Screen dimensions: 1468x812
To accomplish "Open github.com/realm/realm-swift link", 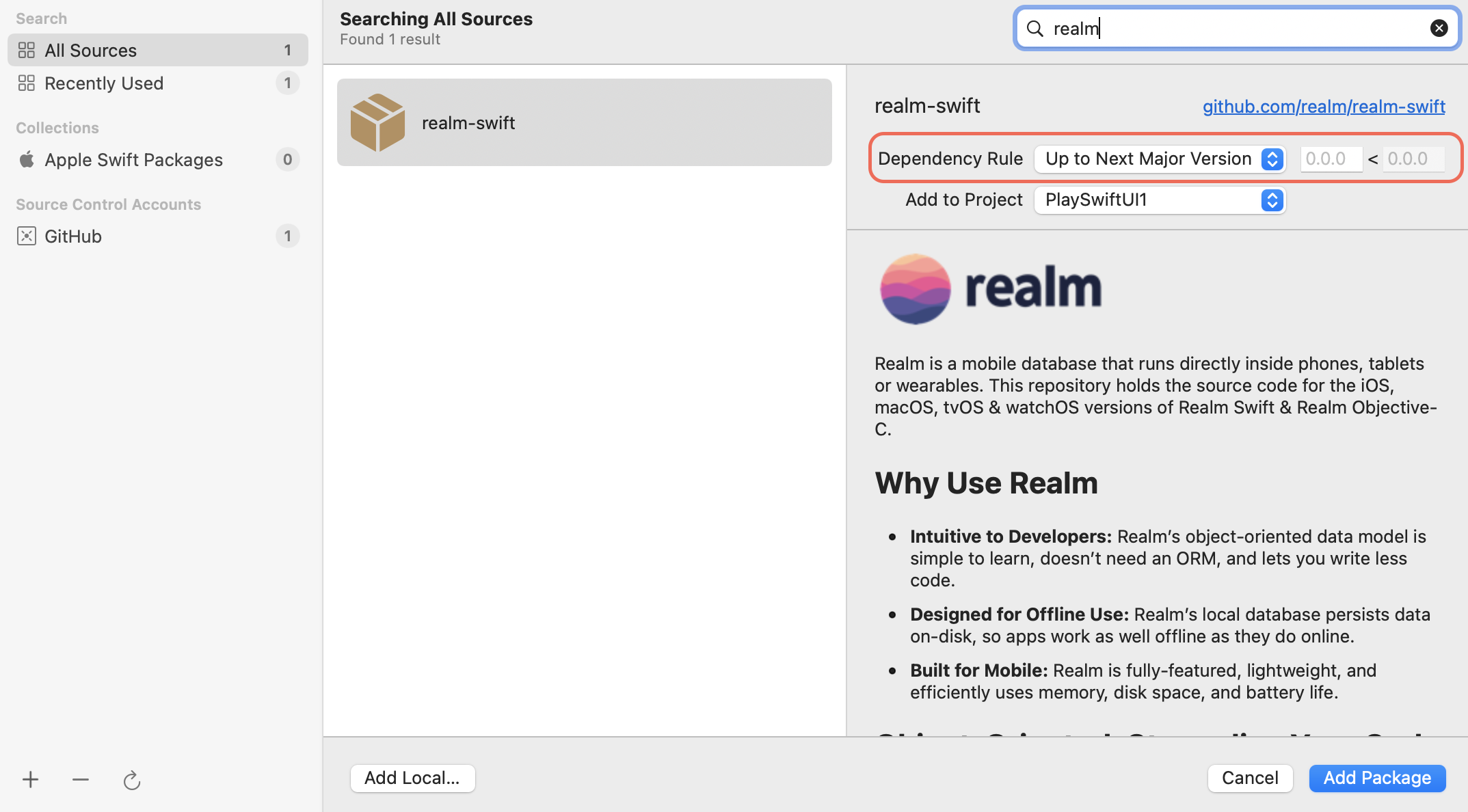I will [1324, 106].
